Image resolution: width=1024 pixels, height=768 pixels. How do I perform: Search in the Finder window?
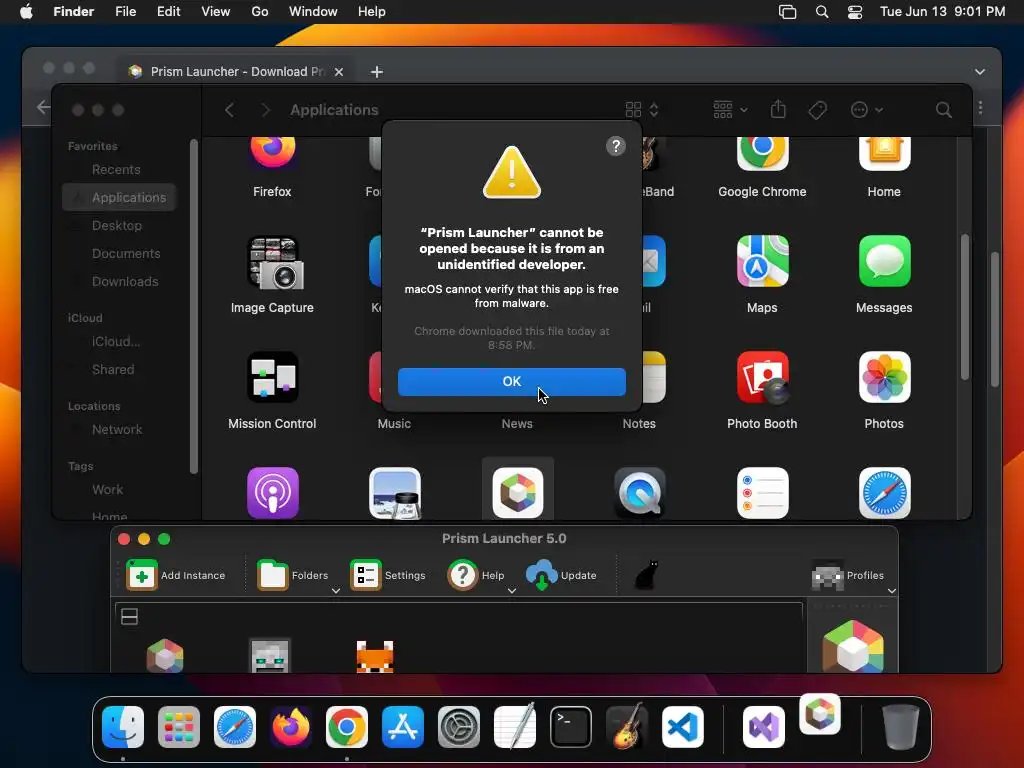pyautogui.click(x=943, y=110)
